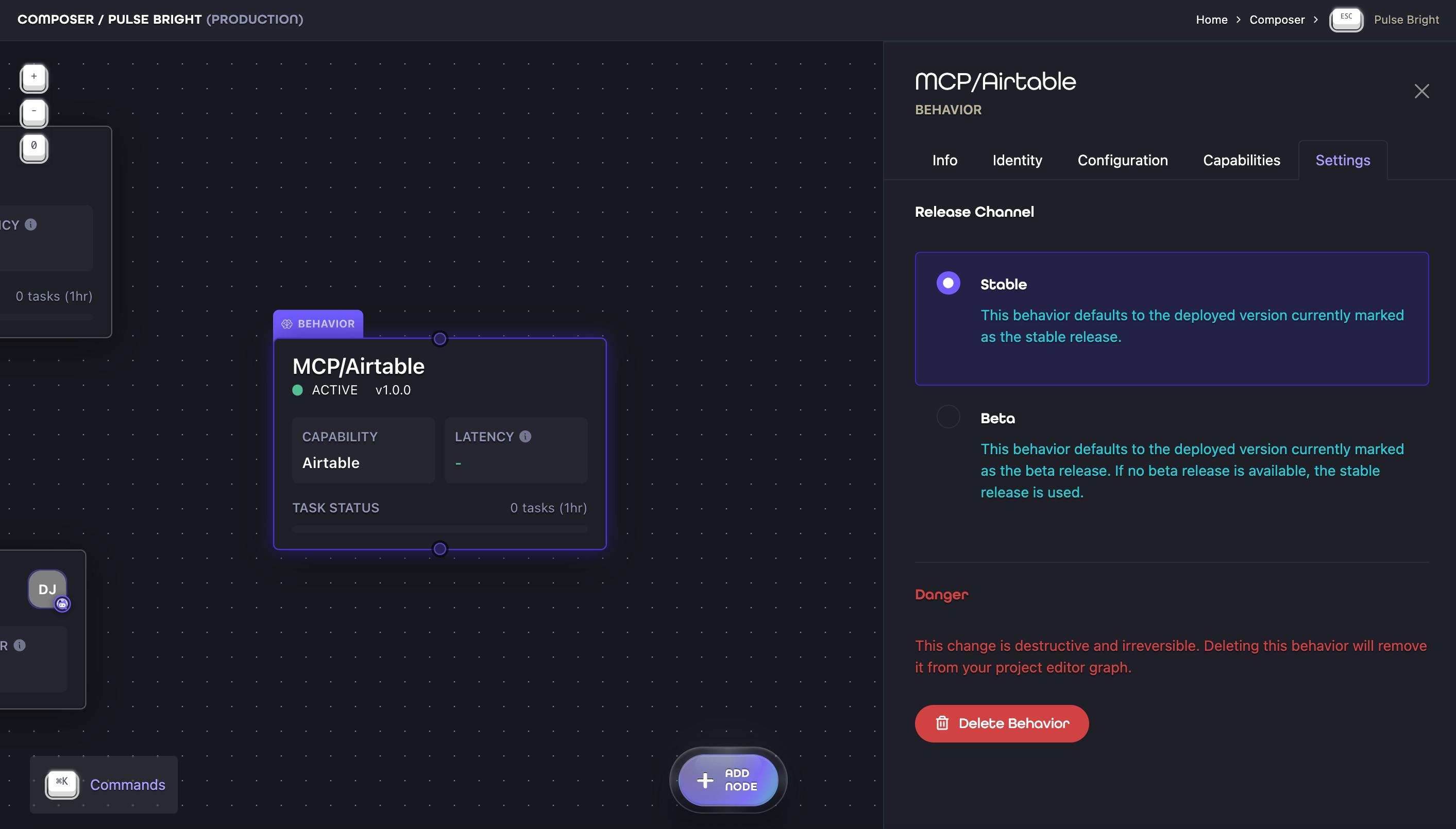Click 'COMPOSER / PULSE BRIGHT' title
The width and height of the screenshot is (1456, 829).
(109, 20)
